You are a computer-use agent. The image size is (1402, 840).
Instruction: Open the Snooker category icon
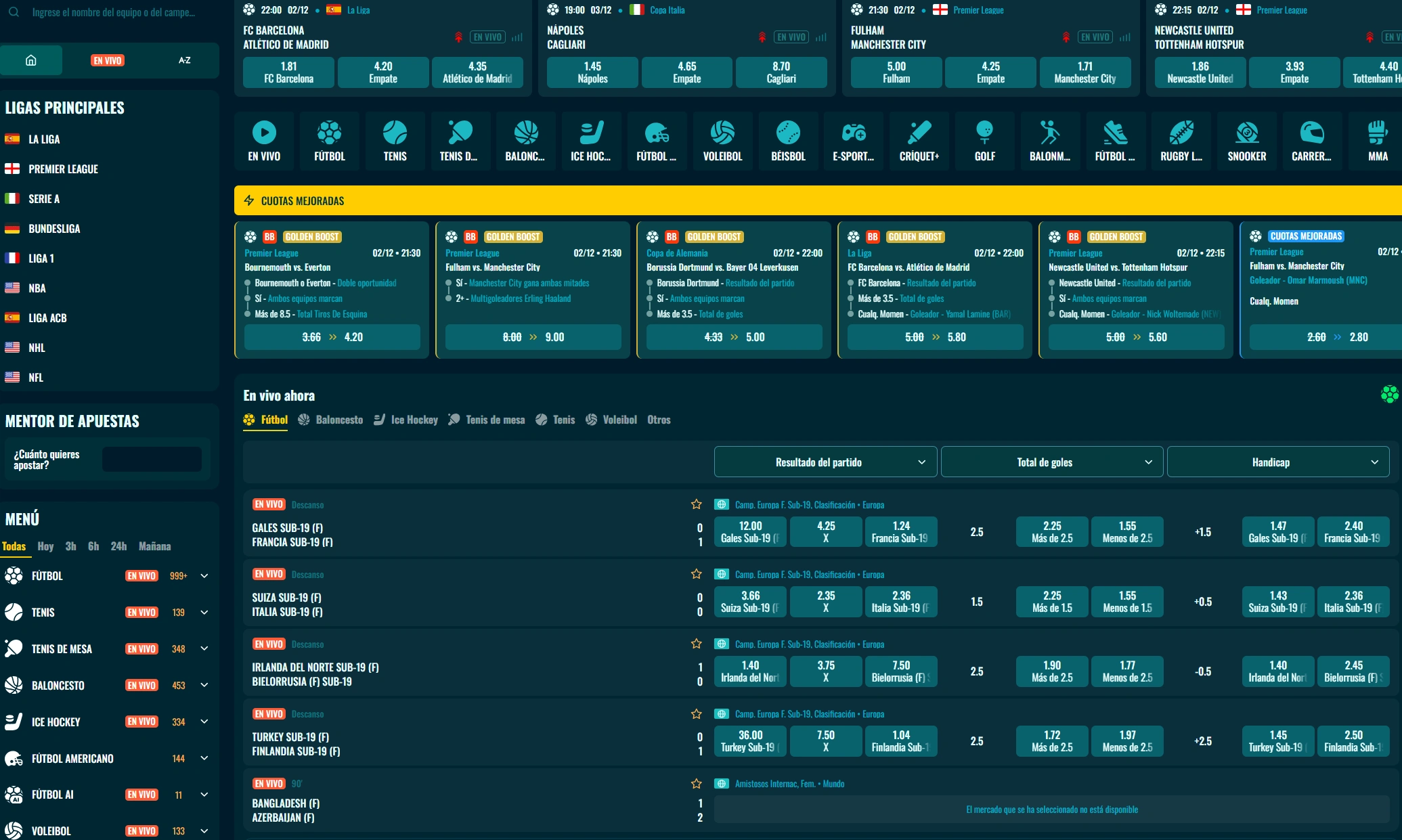[1246, 141]
